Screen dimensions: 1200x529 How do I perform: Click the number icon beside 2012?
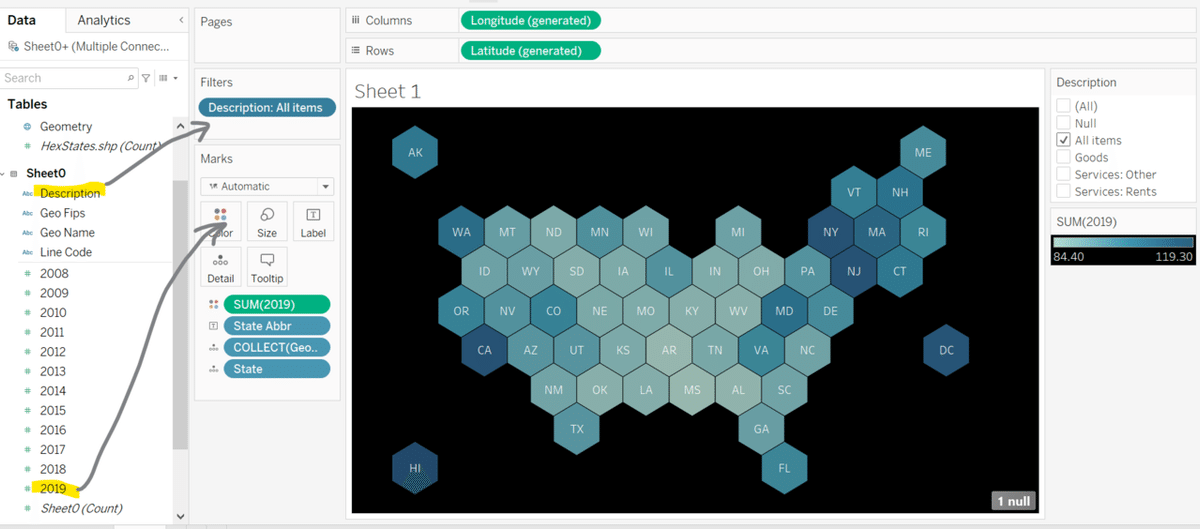pos(27,352)
